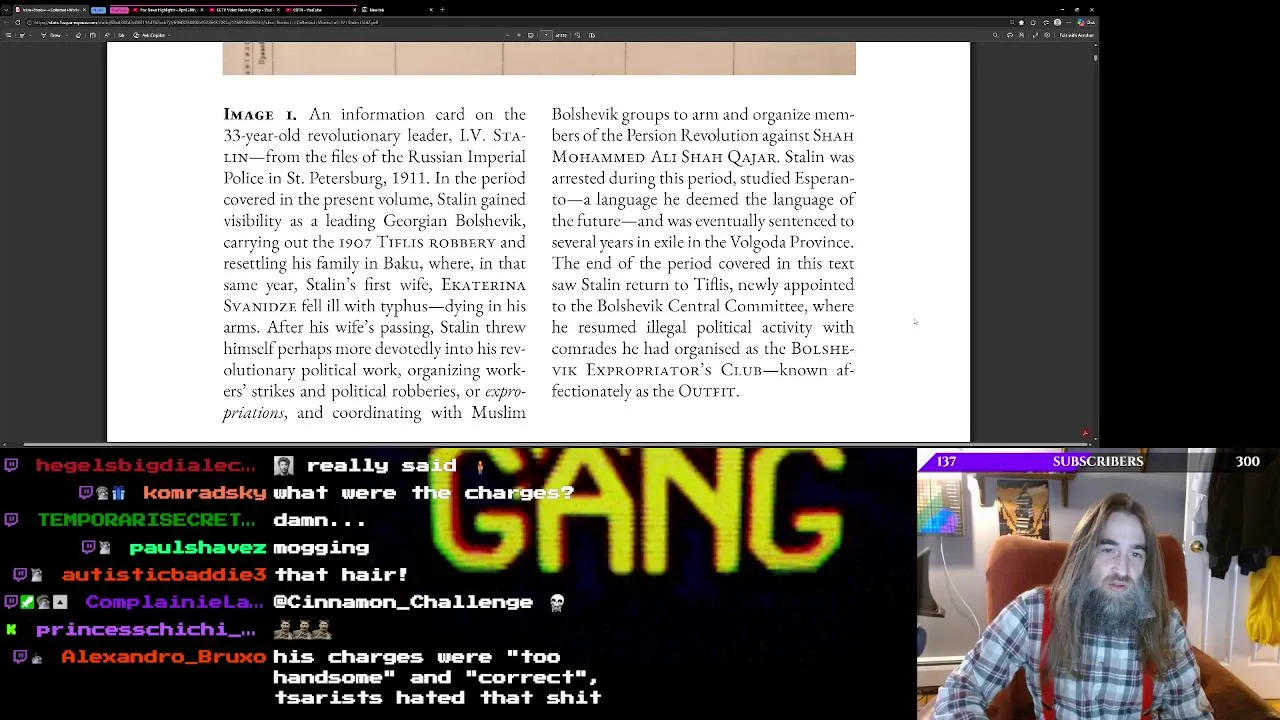The height and width of the screenshot is (720, 1280).
Task: Zoom out the PDF with minus icon
Action: (x=507, y=35)
